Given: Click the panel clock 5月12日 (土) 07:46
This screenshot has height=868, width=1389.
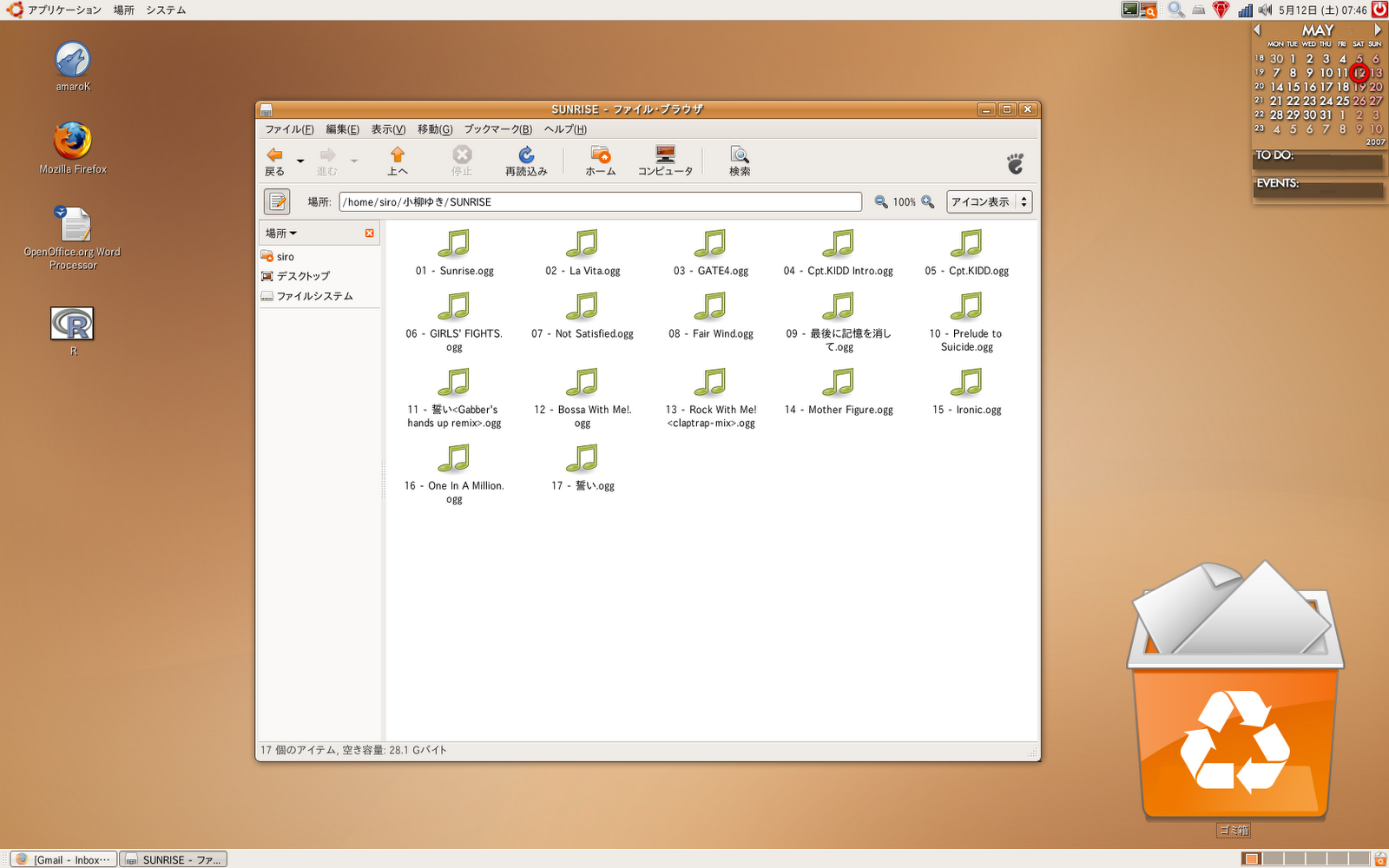Looking at the screenshot, I should 1322,10.
